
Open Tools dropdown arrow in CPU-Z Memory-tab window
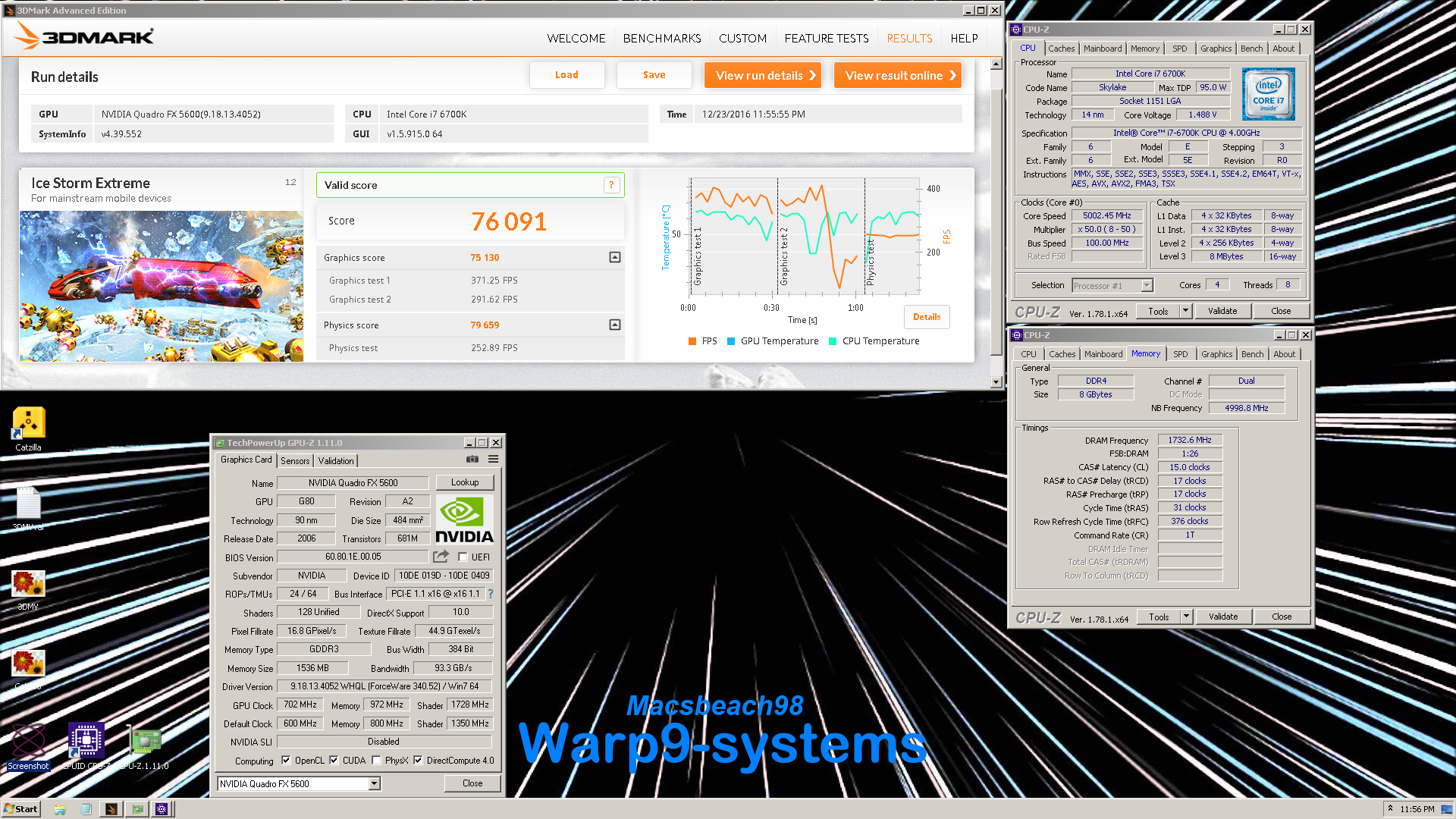1186,617
